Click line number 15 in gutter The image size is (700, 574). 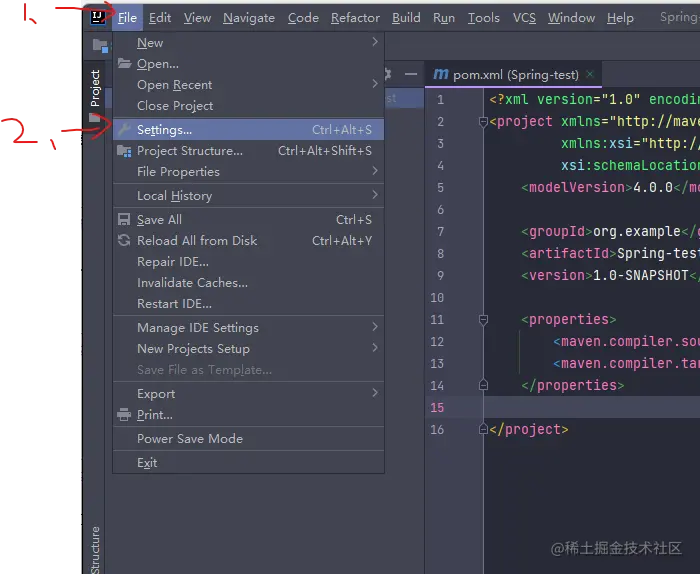coord(437,408)
